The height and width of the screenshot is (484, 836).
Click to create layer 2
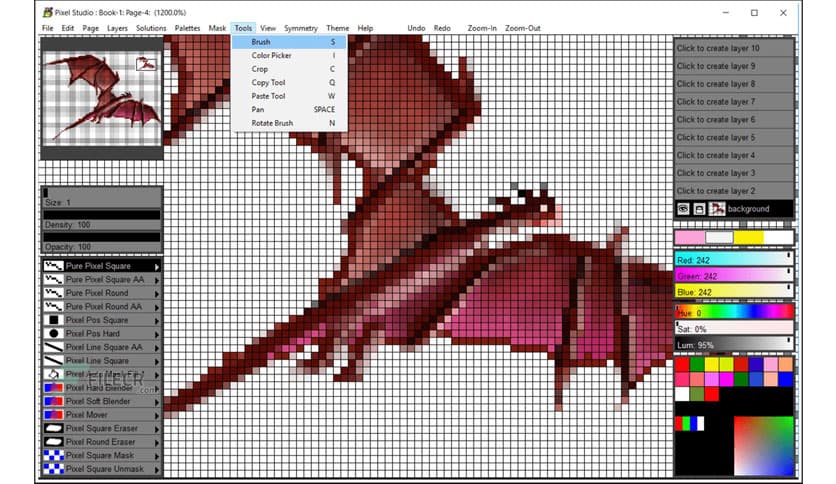734,190
